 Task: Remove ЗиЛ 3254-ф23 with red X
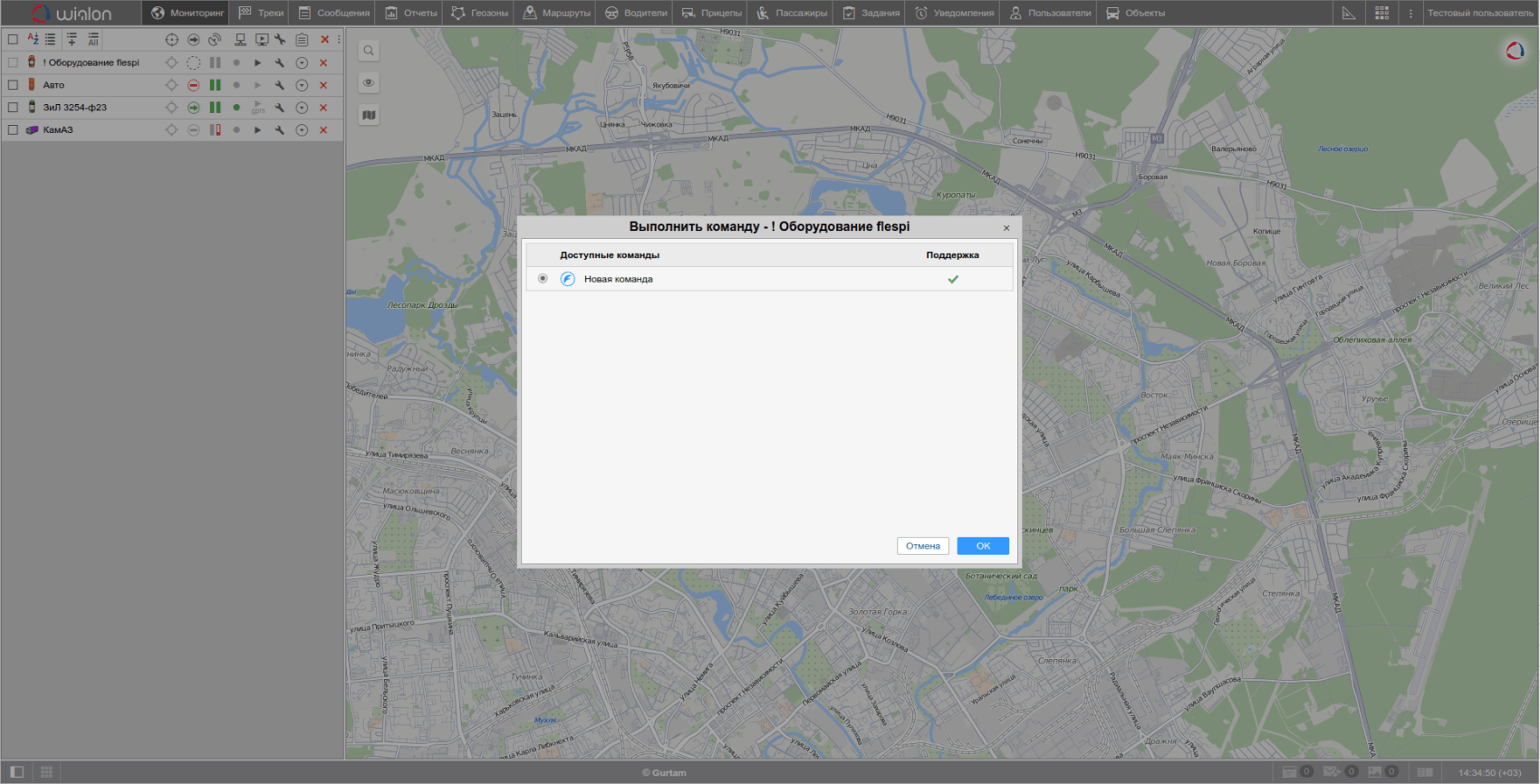[x=323, y=108]
